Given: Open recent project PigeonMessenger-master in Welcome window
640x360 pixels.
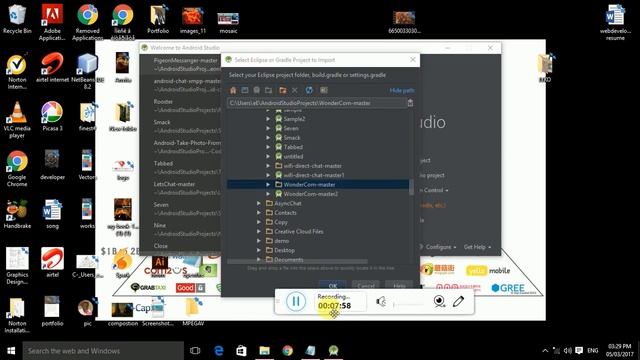Looking at the screenshot, I should (181, 64).
